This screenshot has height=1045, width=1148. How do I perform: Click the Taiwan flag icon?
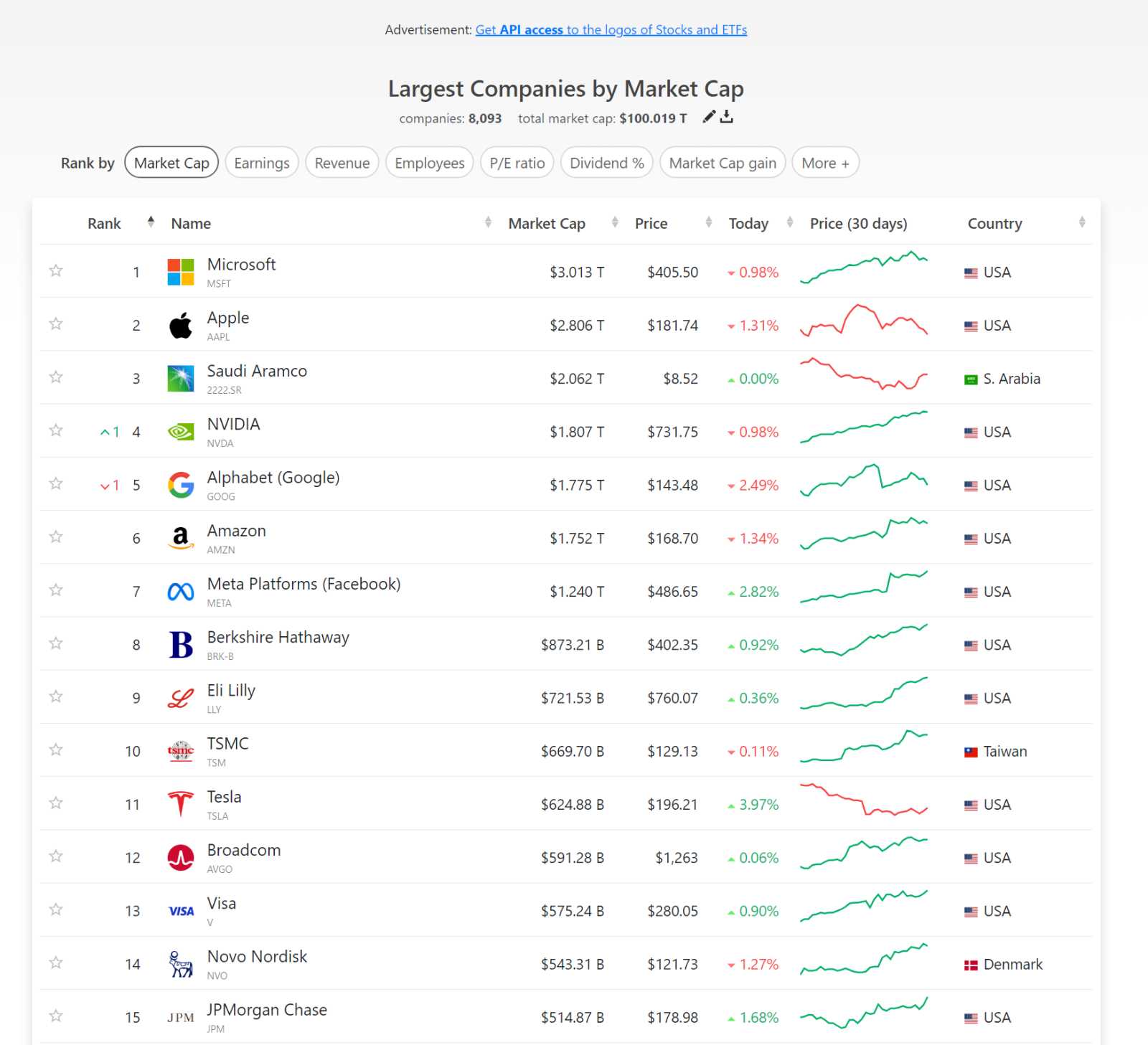click(971, 752)
